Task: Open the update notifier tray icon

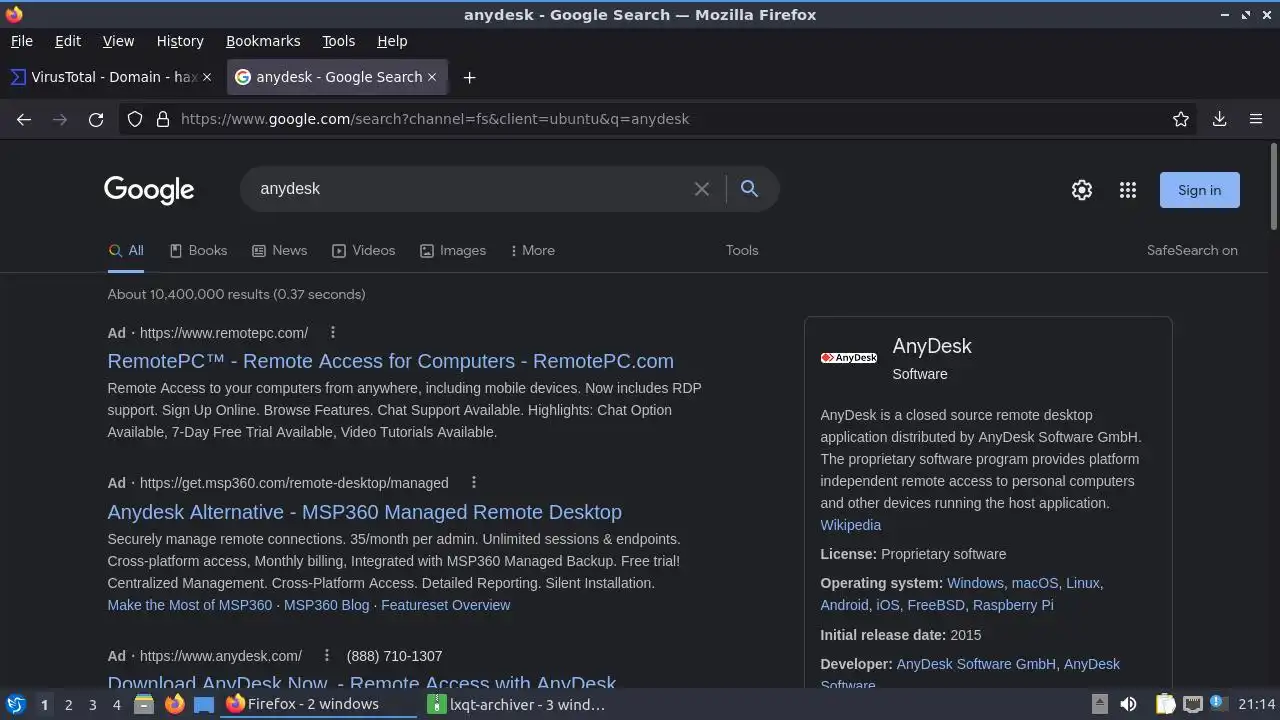Action: (1217, 703)
